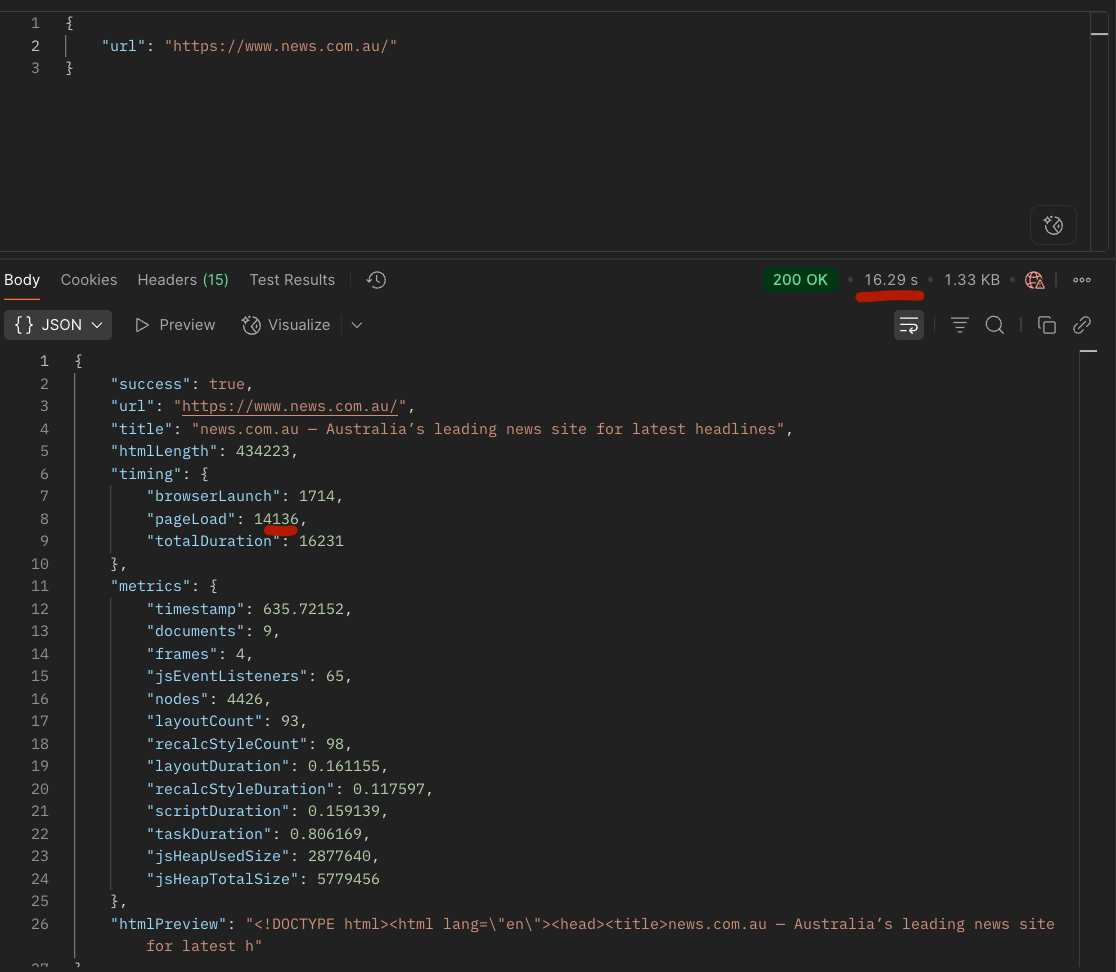The height and width of the screenshot is (972, 1116).
Task: Click the Visualize button
Action: [286, 325]
